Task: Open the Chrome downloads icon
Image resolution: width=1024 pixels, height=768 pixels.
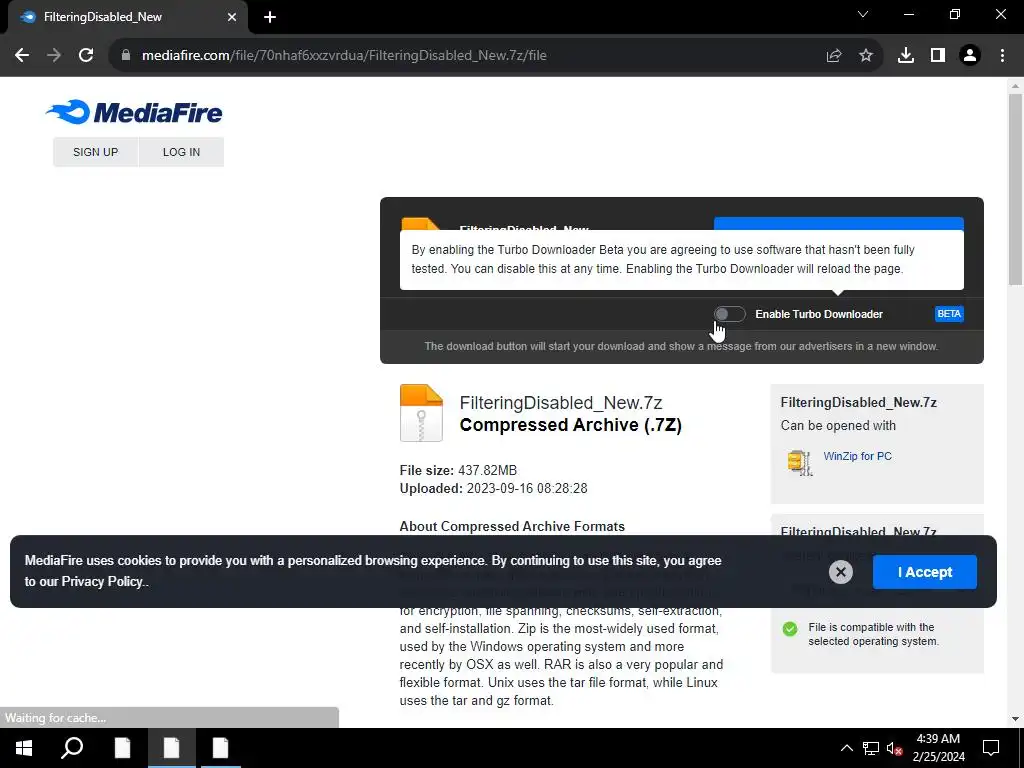Action: pos(906,56)
